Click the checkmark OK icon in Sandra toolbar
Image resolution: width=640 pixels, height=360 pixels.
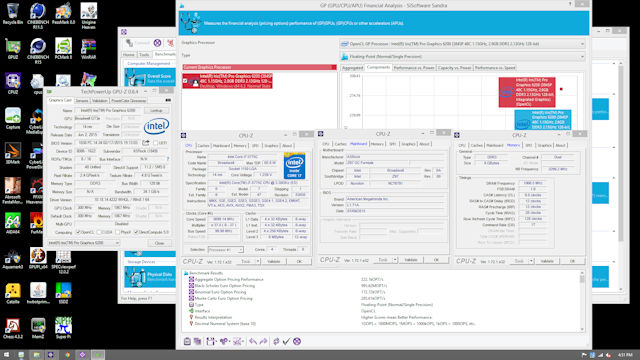tap(287, 341)
